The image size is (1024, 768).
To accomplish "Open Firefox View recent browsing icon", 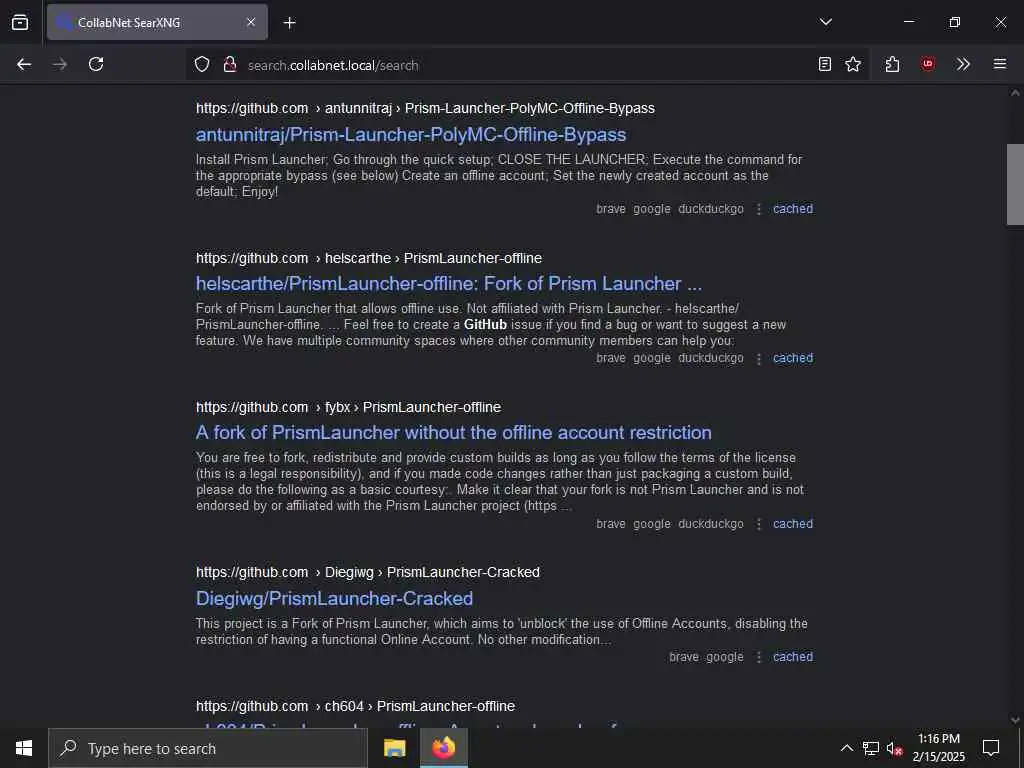I will (x=20, y=23).
